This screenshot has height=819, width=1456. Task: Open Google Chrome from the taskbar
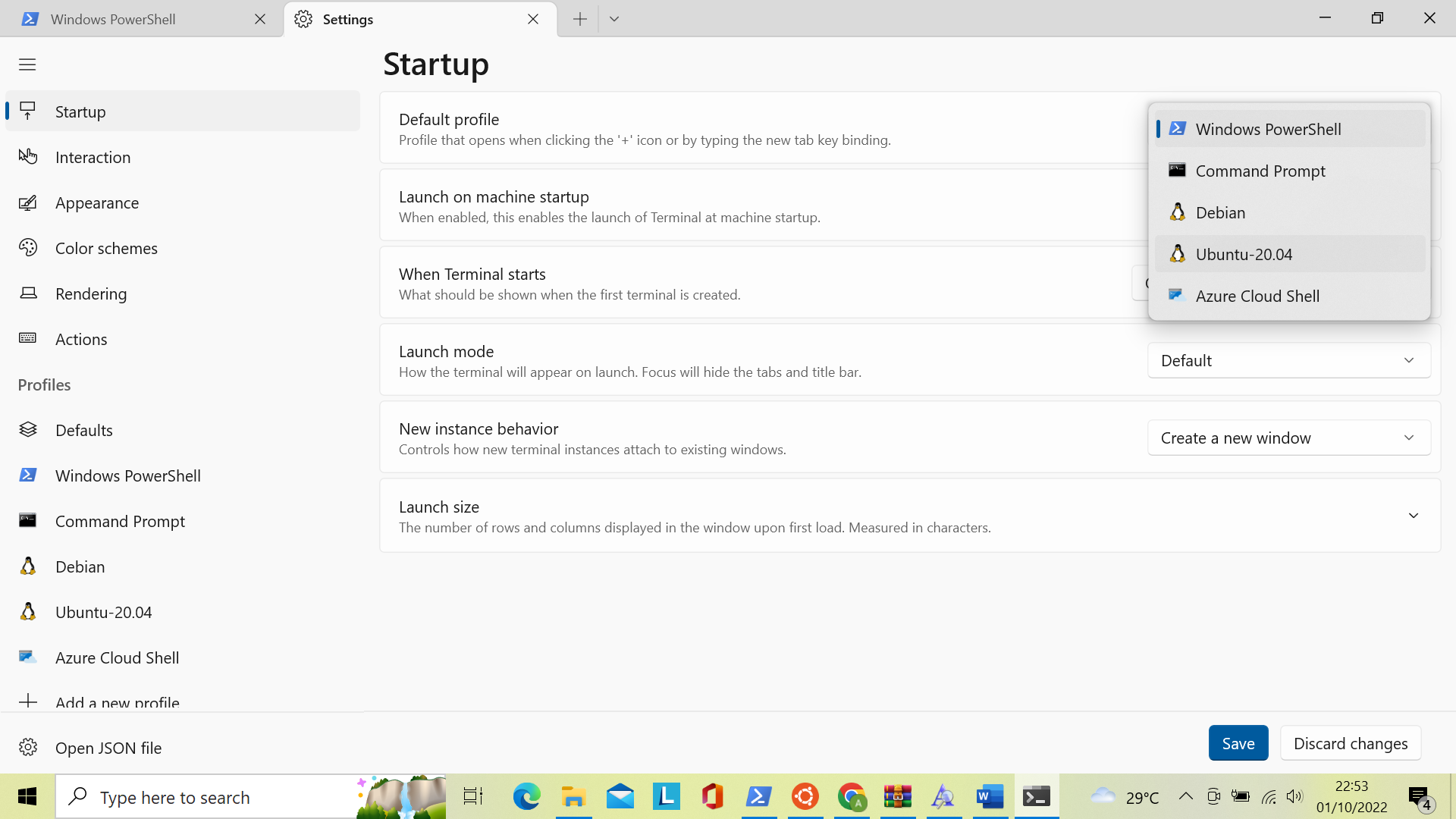tap(852, 796)
